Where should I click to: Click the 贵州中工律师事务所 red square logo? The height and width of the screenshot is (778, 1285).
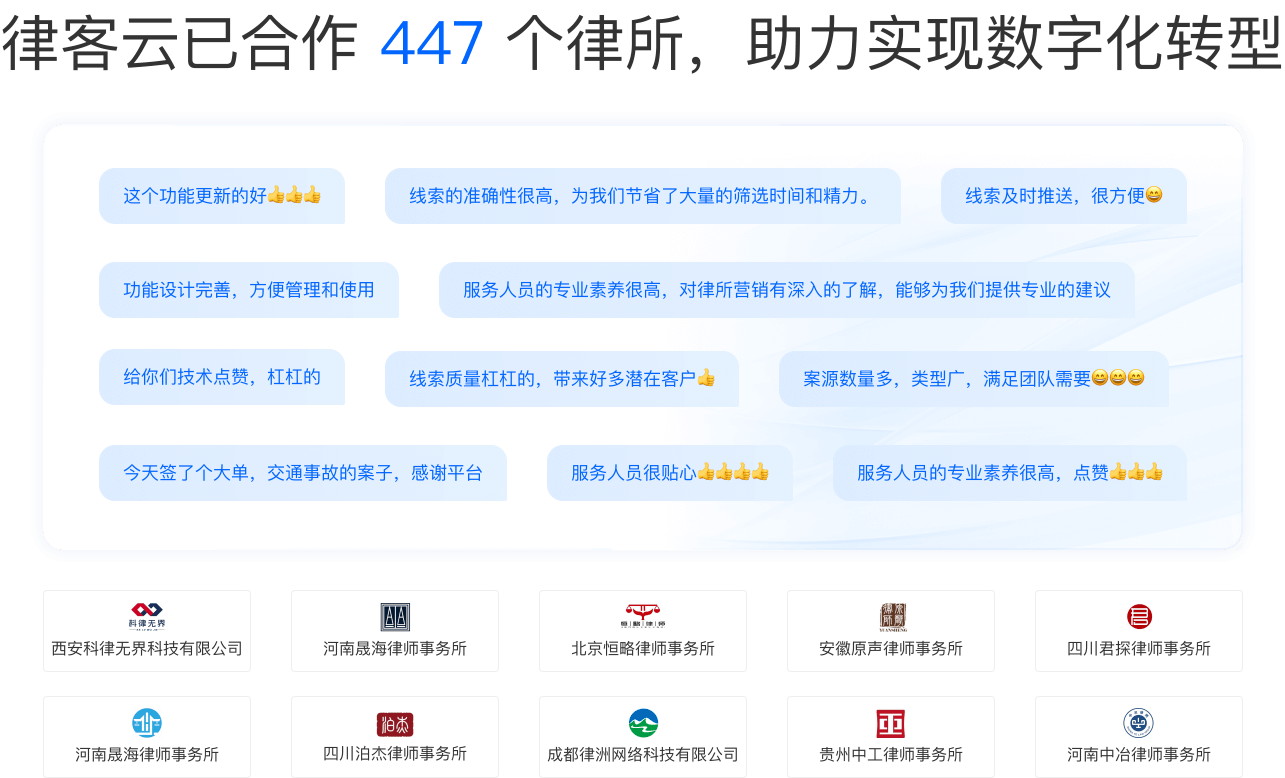[x=891, y=723]
